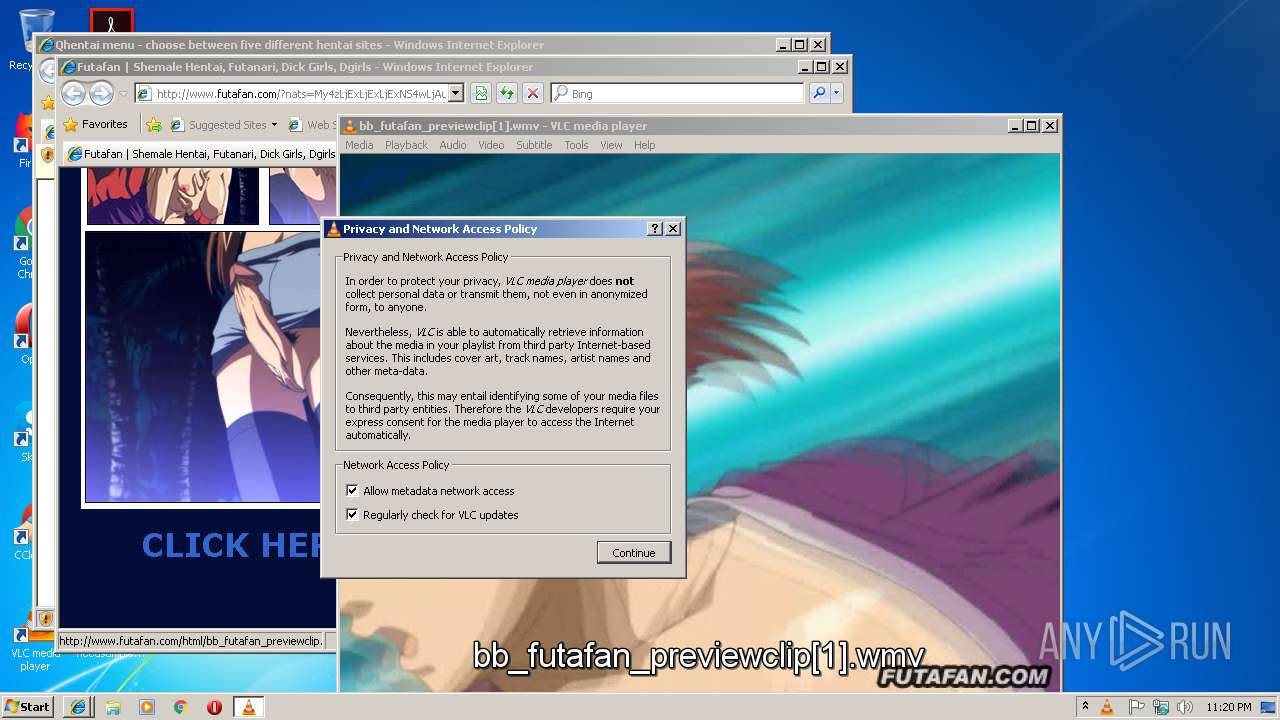Viewport: 1280px width, 720px height.
Task: Open the Favorites star button
Action: click(95, 125)
